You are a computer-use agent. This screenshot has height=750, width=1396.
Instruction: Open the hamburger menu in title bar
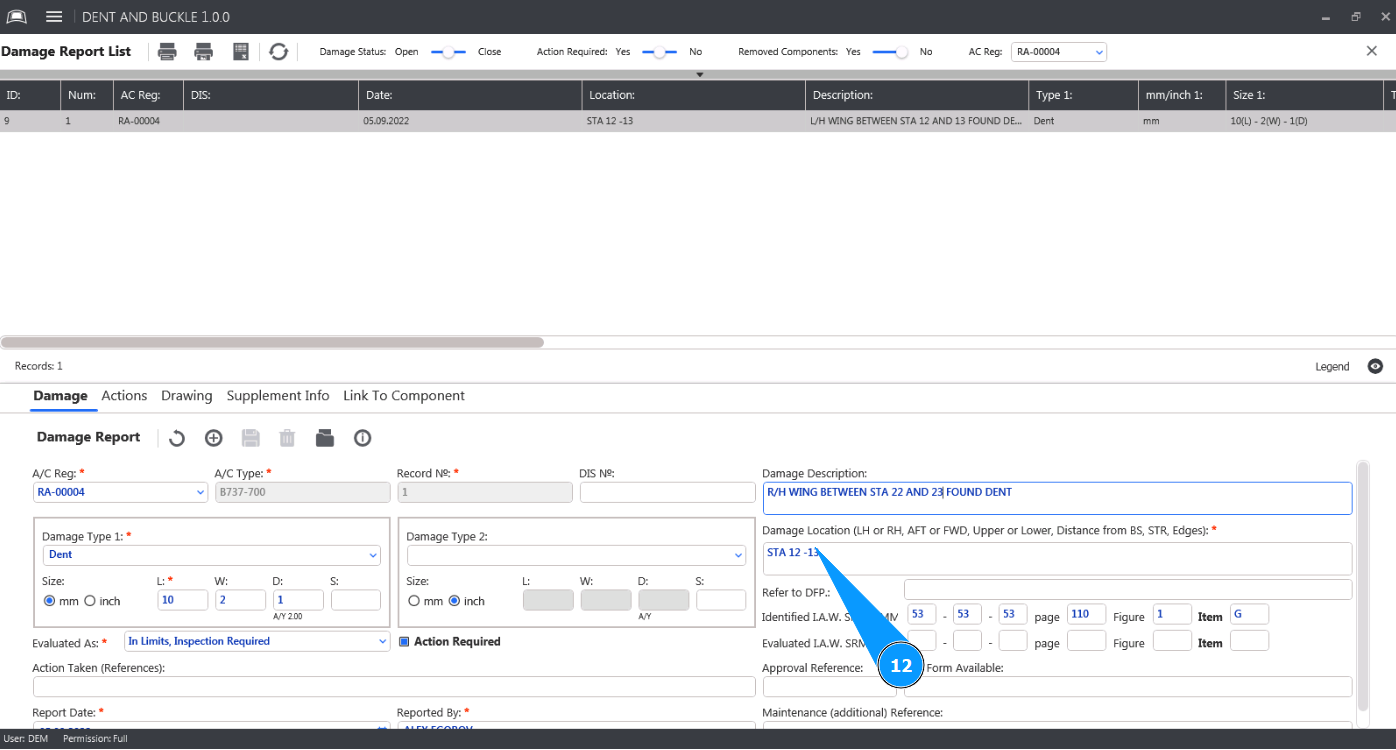54,17
